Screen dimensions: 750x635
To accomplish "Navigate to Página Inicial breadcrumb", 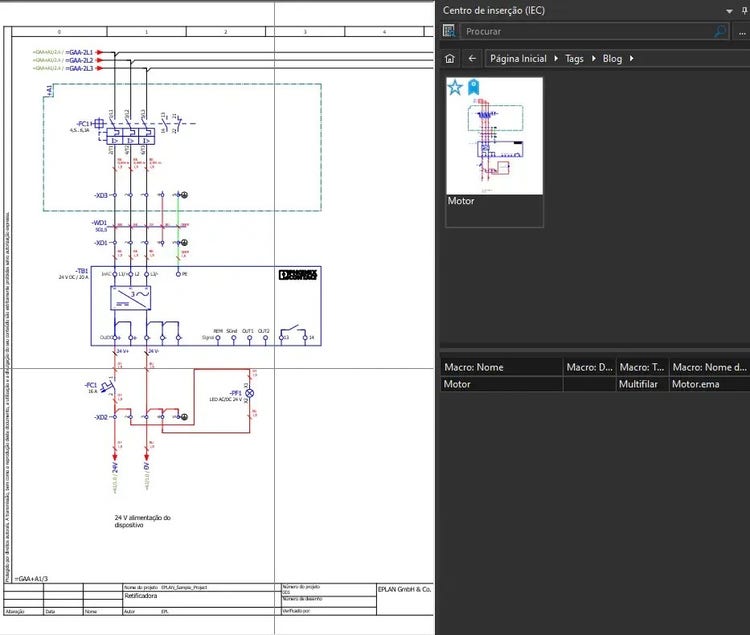I will point(518,58).
